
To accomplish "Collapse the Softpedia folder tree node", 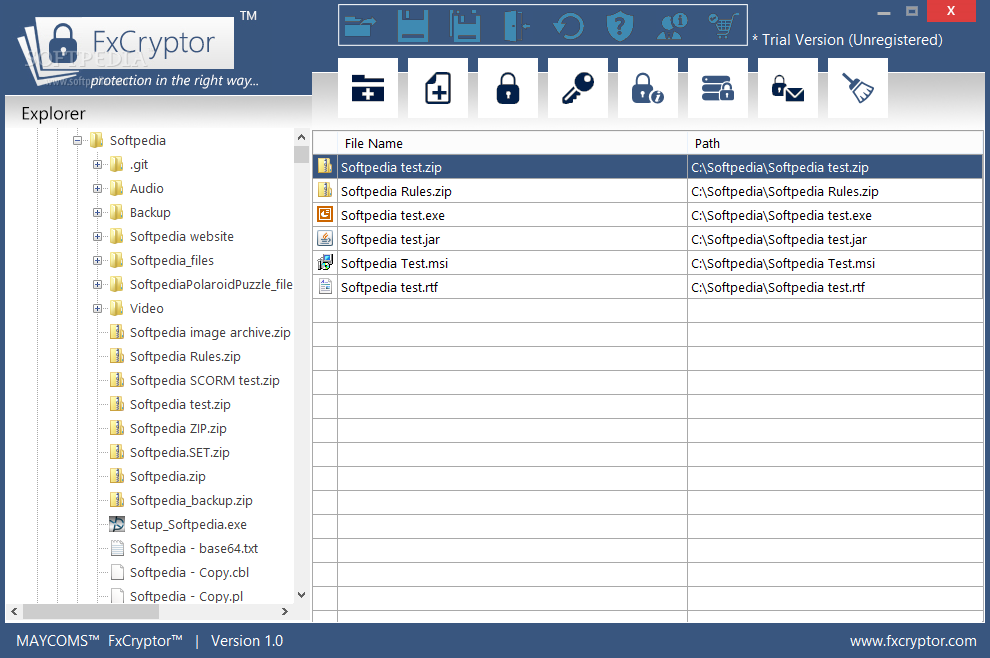I will pos(77,140).
